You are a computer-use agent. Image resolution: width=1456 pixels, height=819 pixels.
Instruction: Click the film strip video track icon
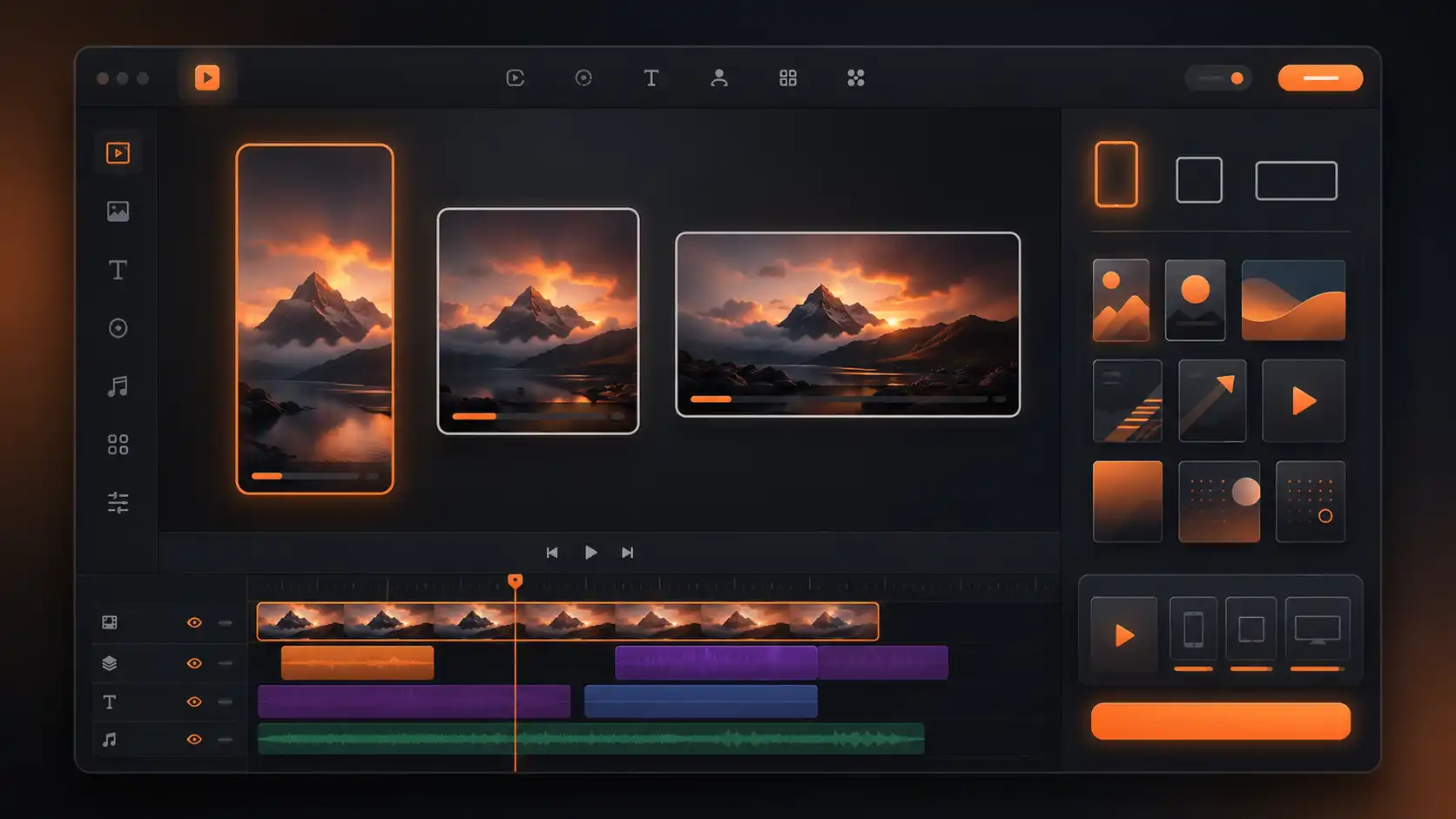click(110, 622)
